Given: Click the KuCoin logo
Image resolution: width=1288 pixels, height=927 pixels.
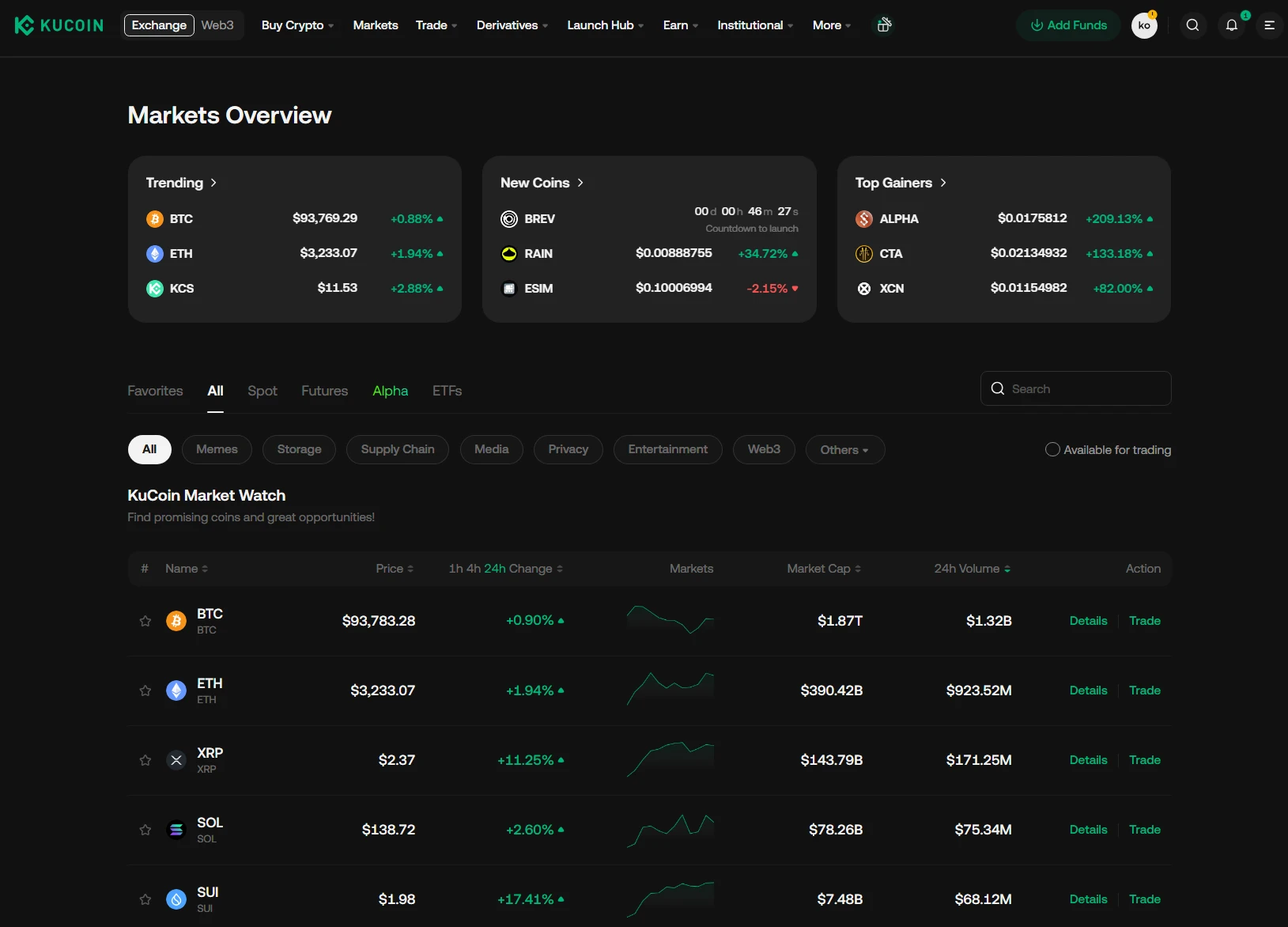Looking at the screenshot, I should 59,25.
